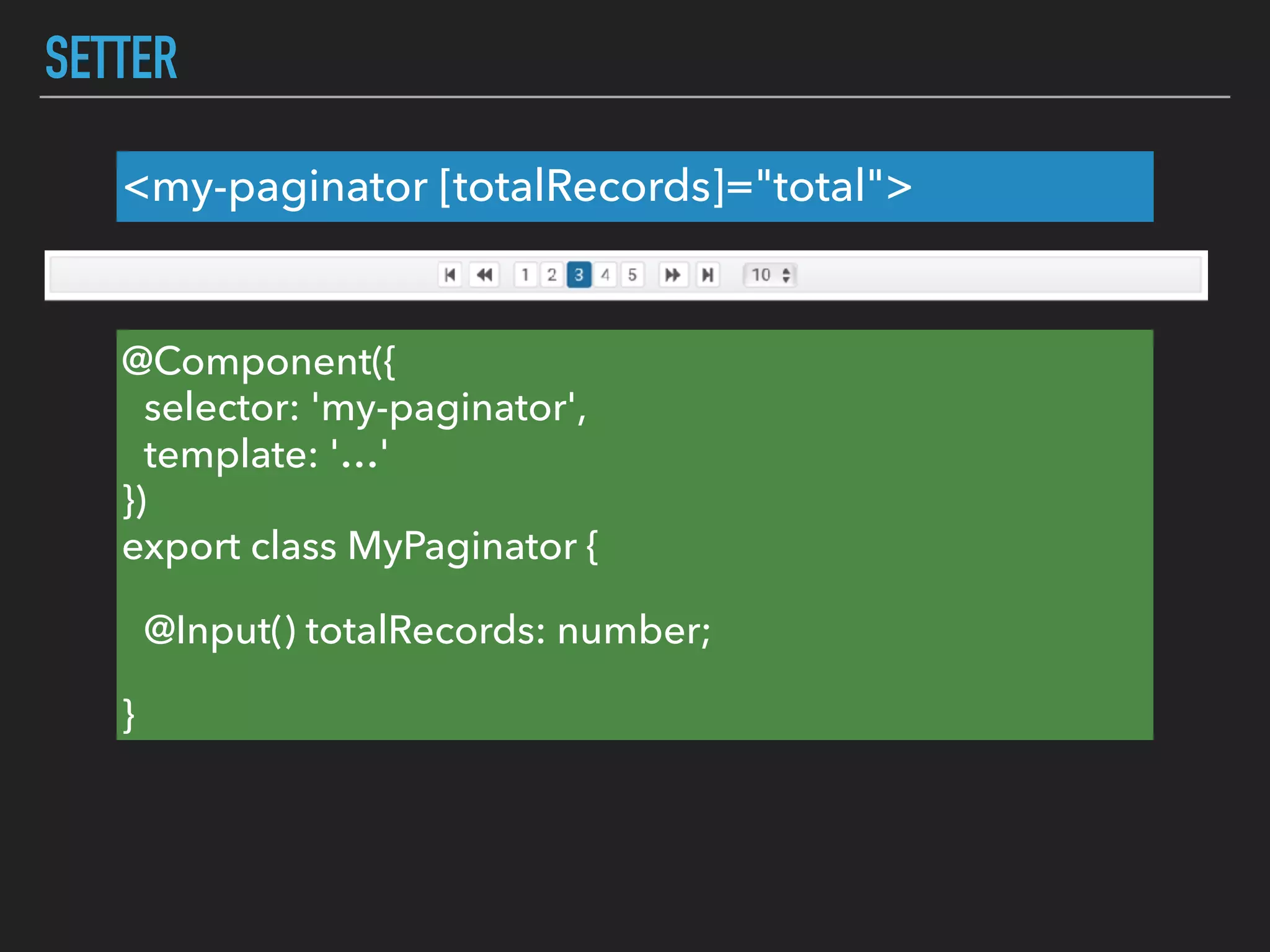Open rows-per-page dropdown showing 10
This screenshot has width=1270, height=952.
[770, 275]
